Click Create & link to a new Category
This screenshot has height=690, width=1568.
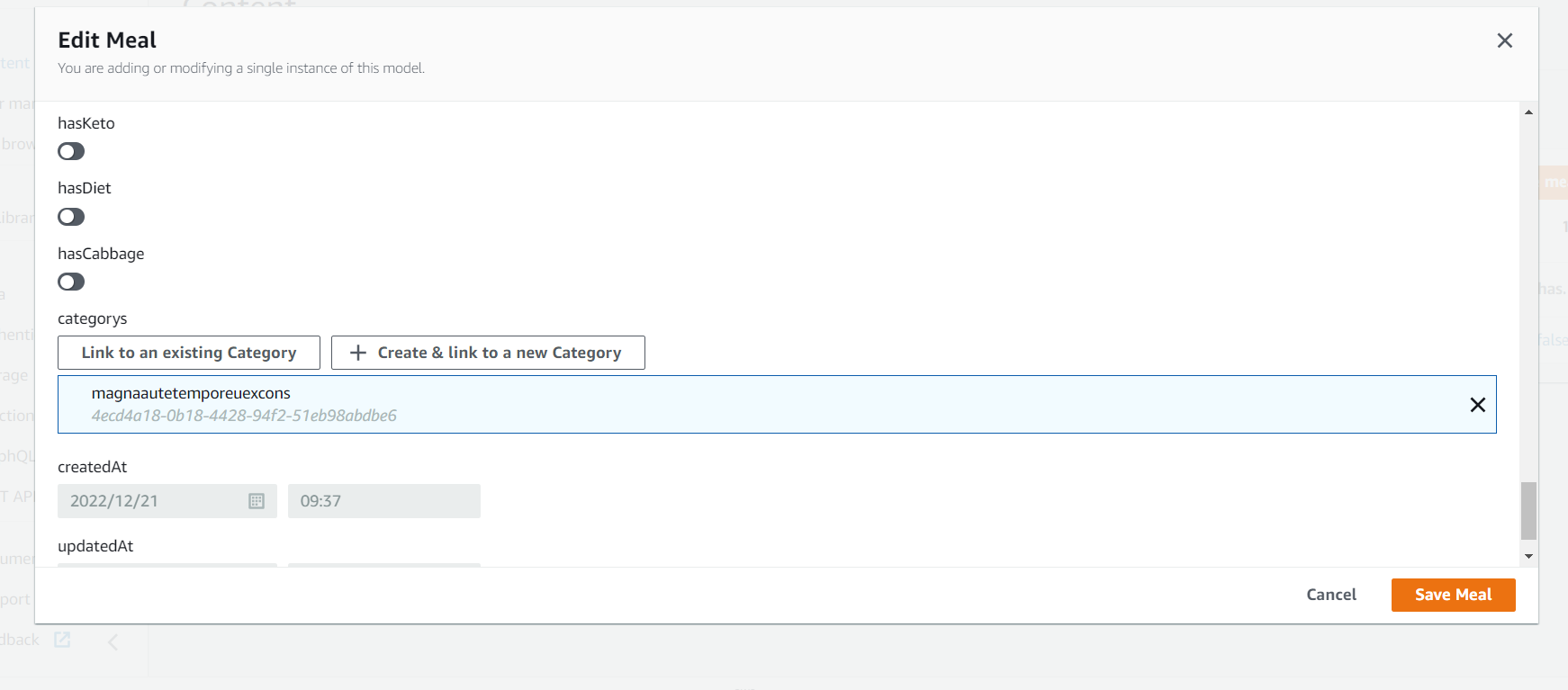[487, 352]
